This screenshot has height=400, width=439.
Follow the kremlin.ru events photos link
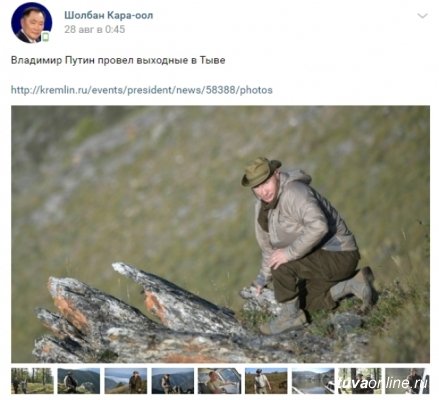[x=142, y=90]
